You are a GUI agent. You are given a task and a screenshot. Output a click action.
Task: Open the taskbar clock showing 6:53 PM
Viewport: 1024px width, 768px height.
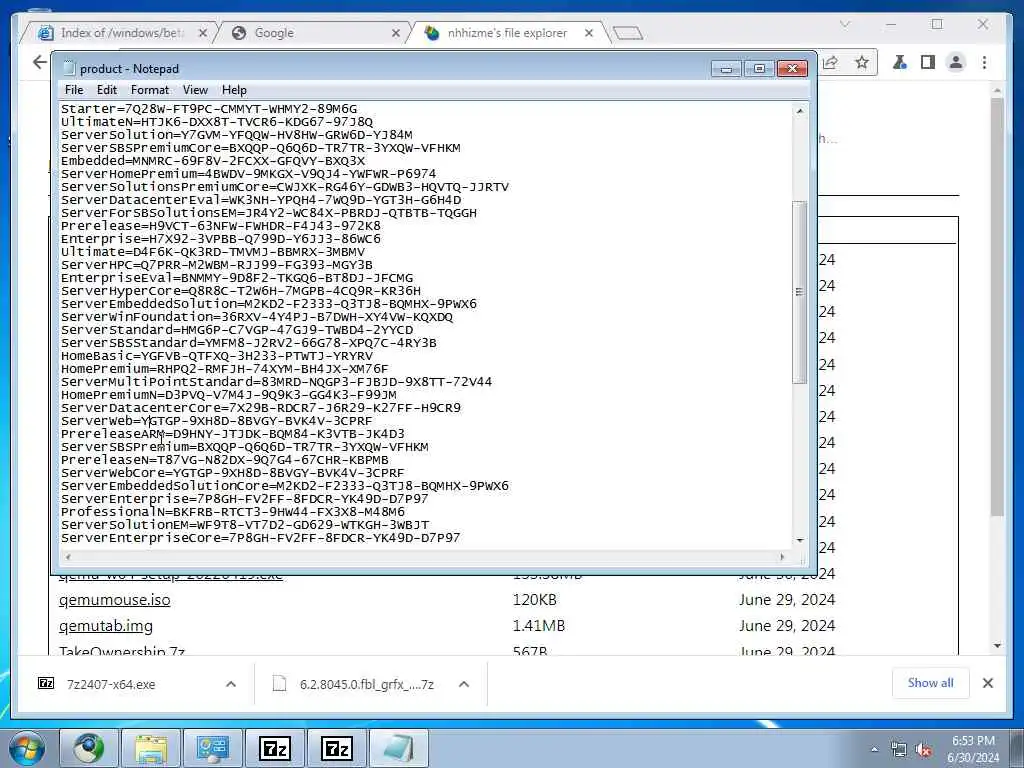973,749
